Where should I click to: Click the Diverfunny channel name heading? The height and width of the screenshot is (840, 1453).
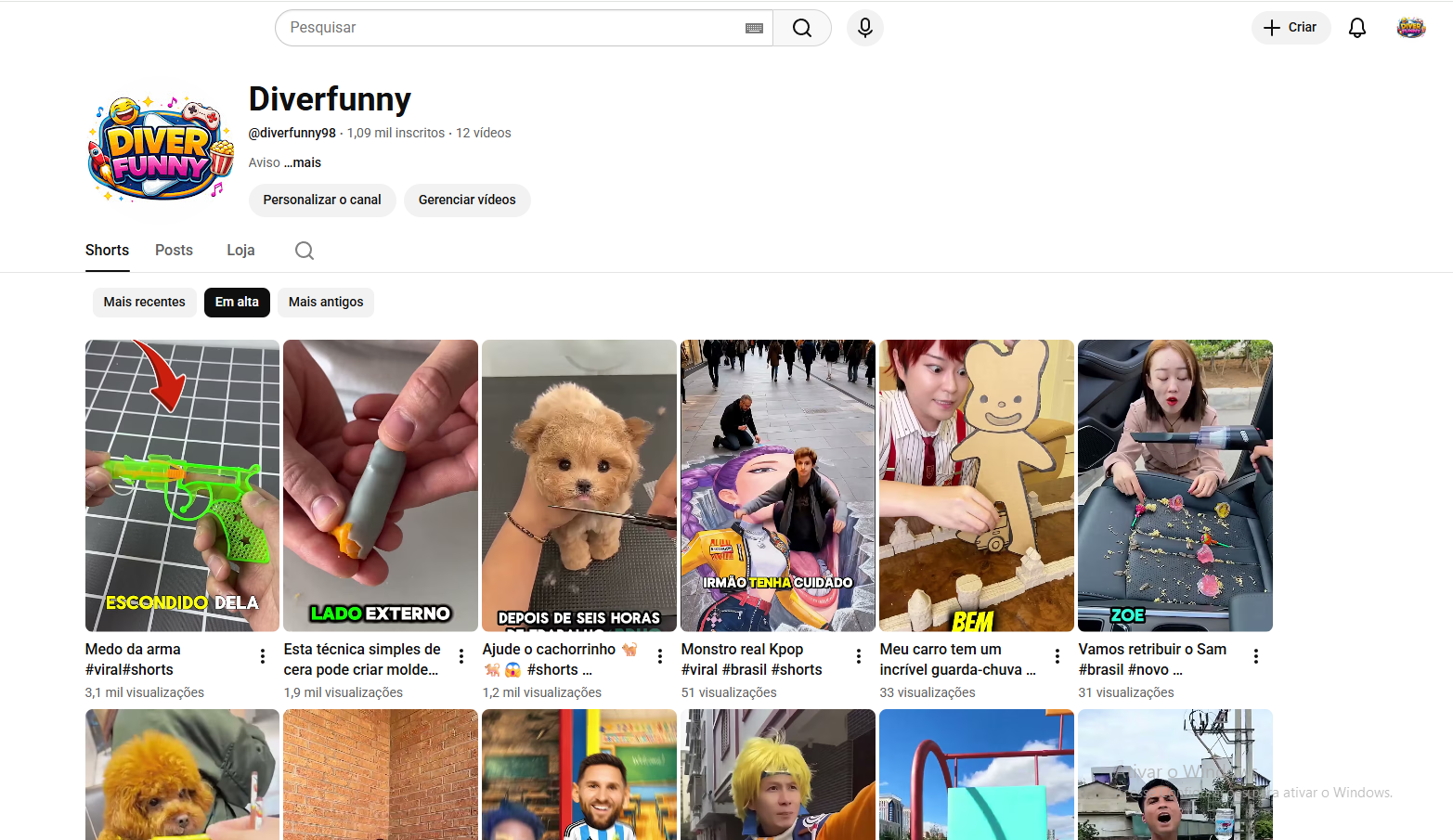[x=330, y=99]
